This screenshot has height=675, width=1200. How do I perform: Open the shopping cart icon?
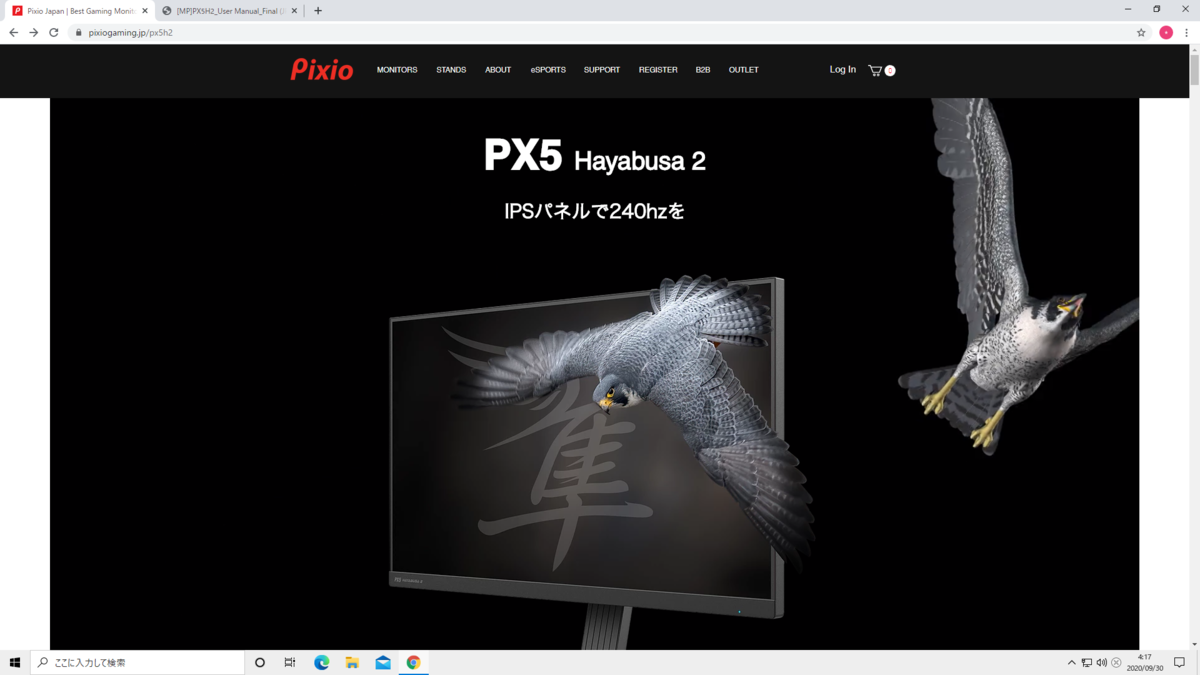(875, 70)
